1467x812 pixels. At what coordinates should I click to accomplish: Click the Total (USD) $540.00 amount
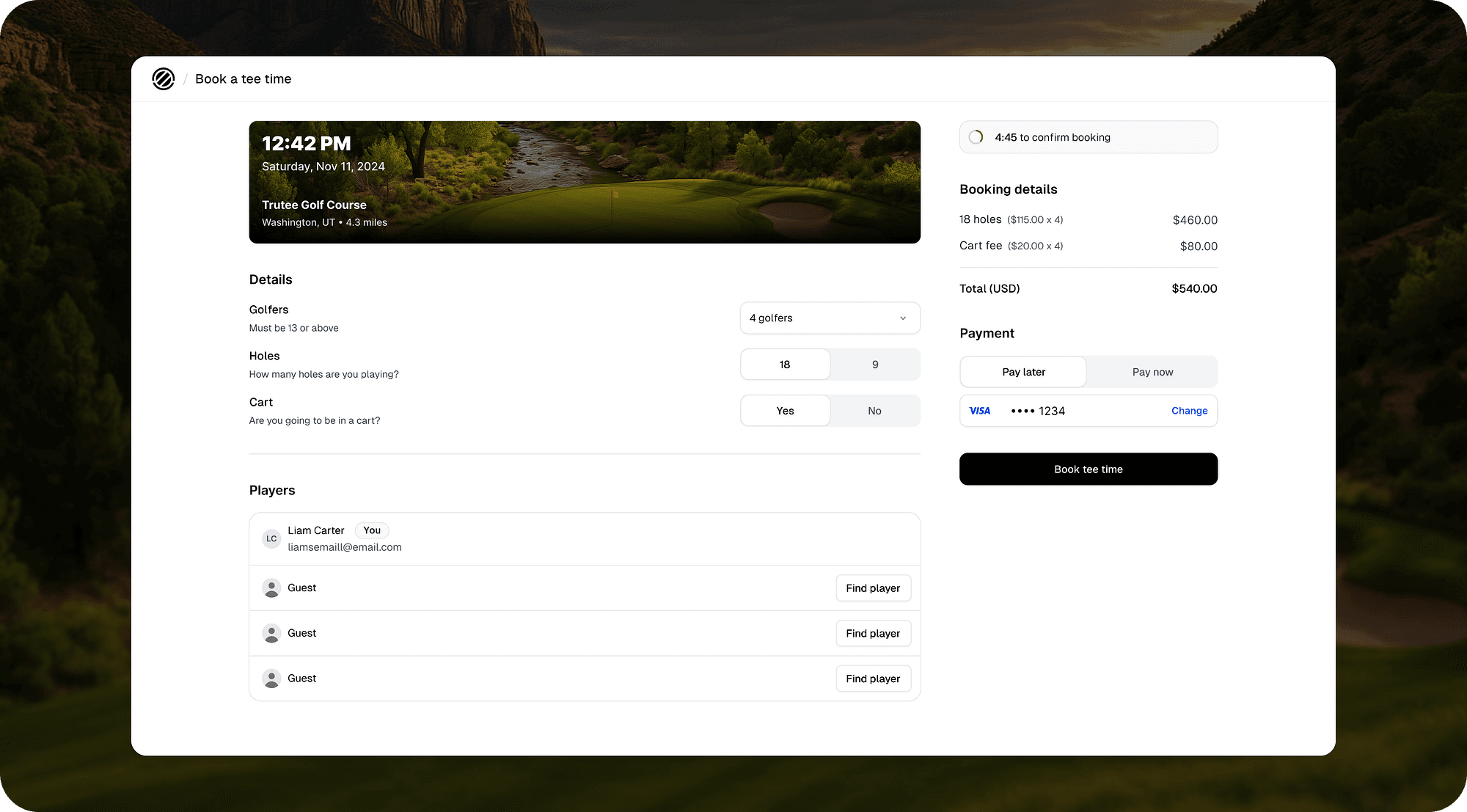tap(1194, 289)
